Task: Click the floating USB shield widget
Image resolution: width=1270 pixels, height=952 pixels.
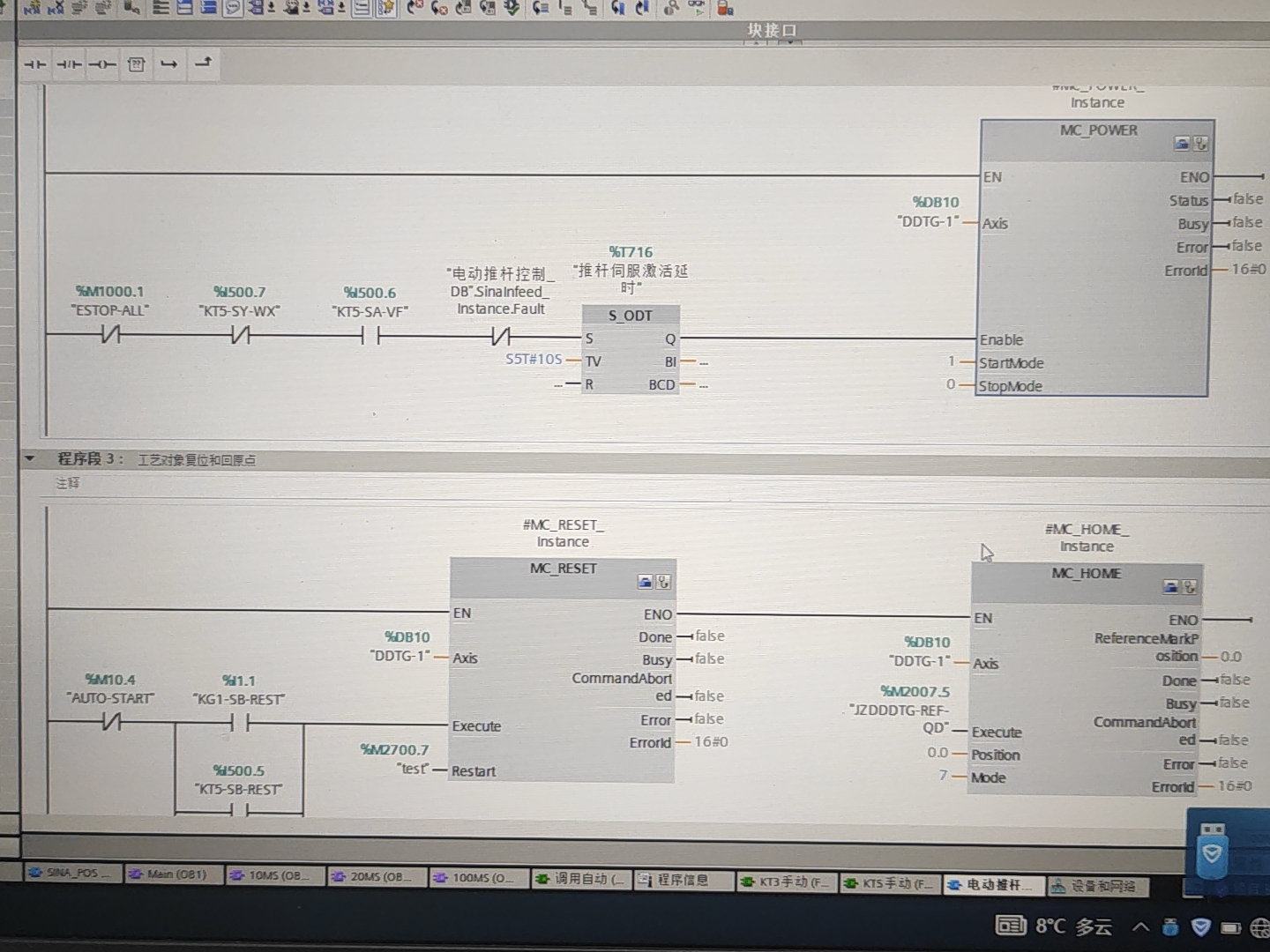Action: [1214, 852]
